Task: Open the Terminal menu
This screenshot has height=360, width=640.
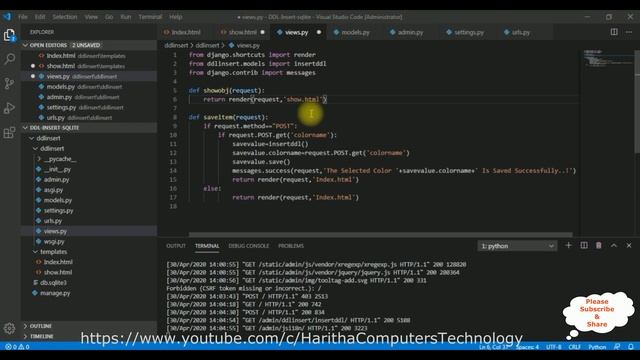Action: point(150,17)
